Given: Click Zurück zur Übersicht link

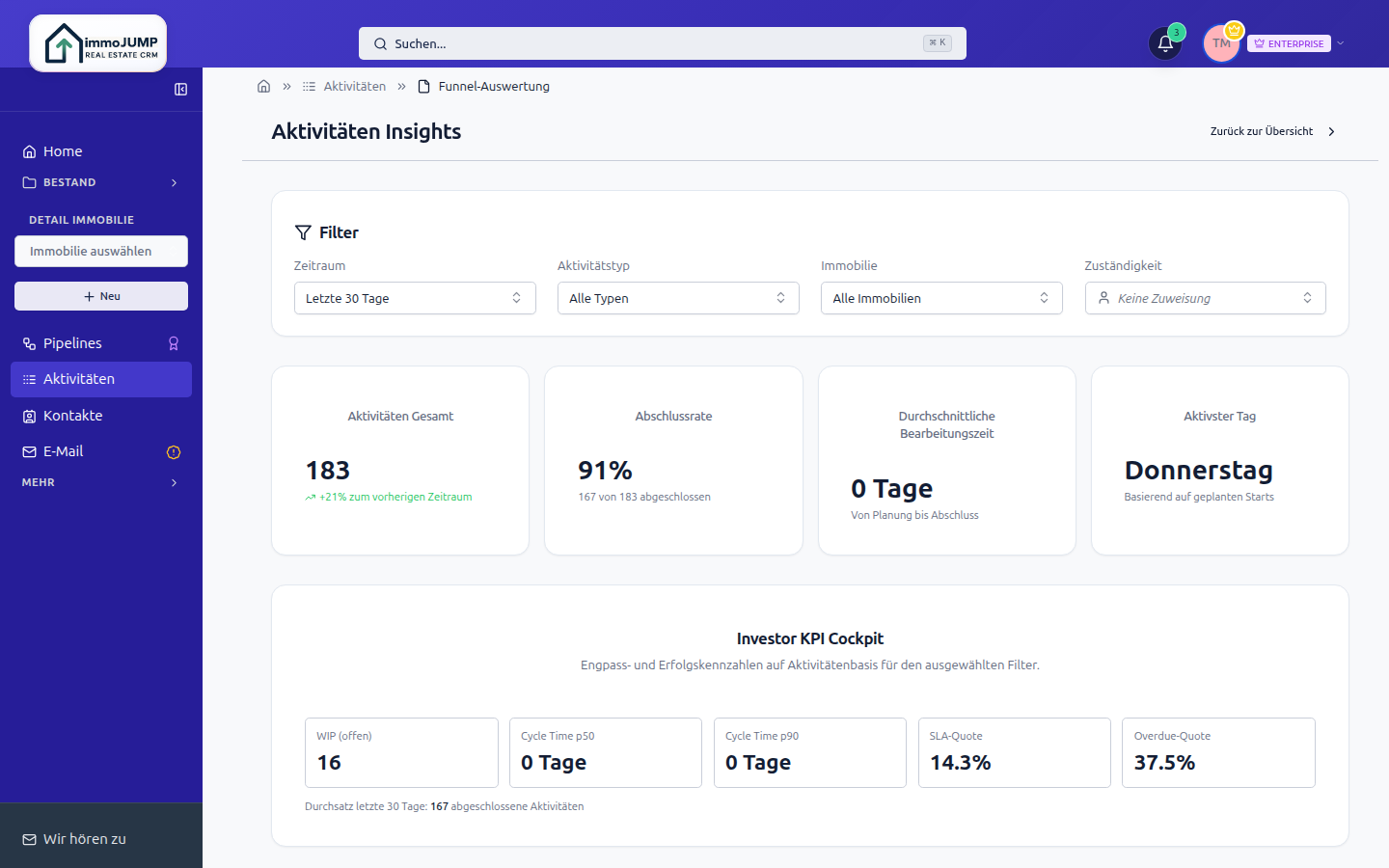Looking at the screenshot, I should click(x=1261, y=131).
